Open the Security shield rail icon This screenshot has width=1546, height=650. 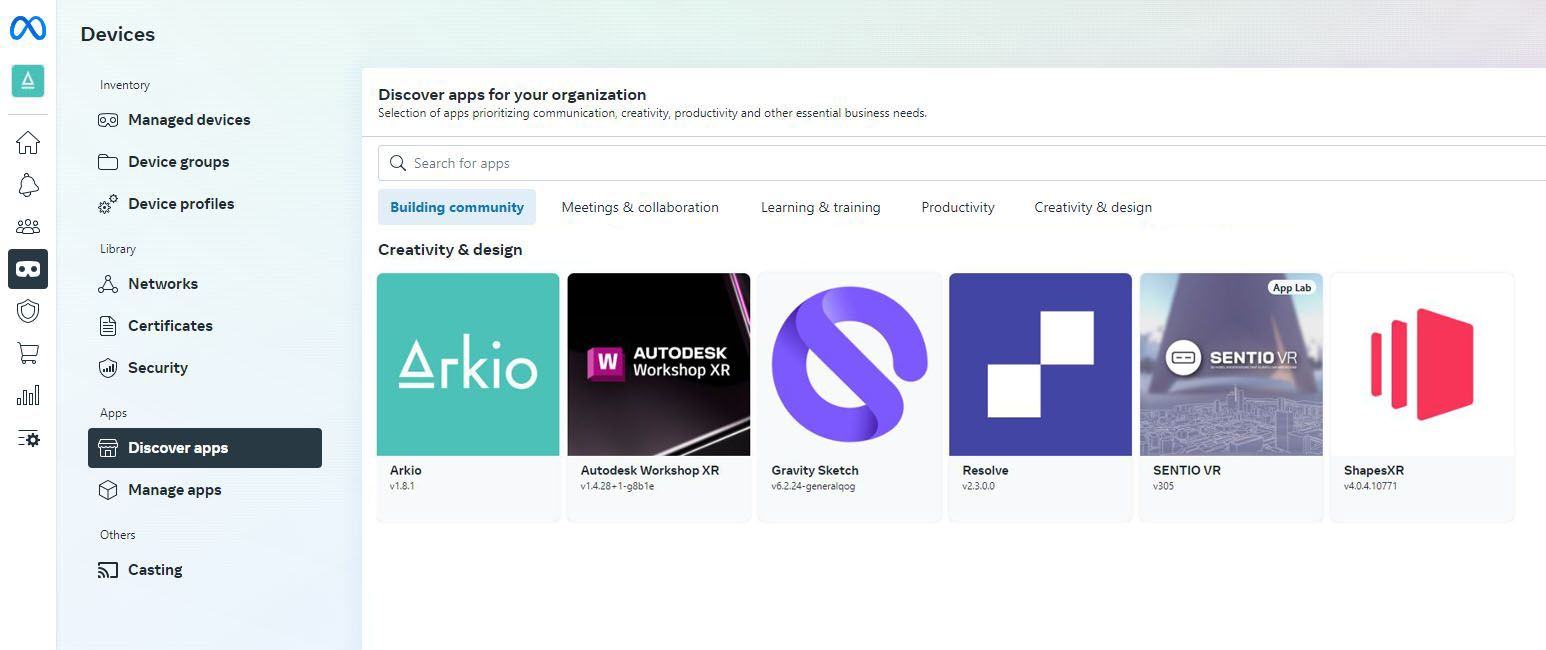click(28, 311)
